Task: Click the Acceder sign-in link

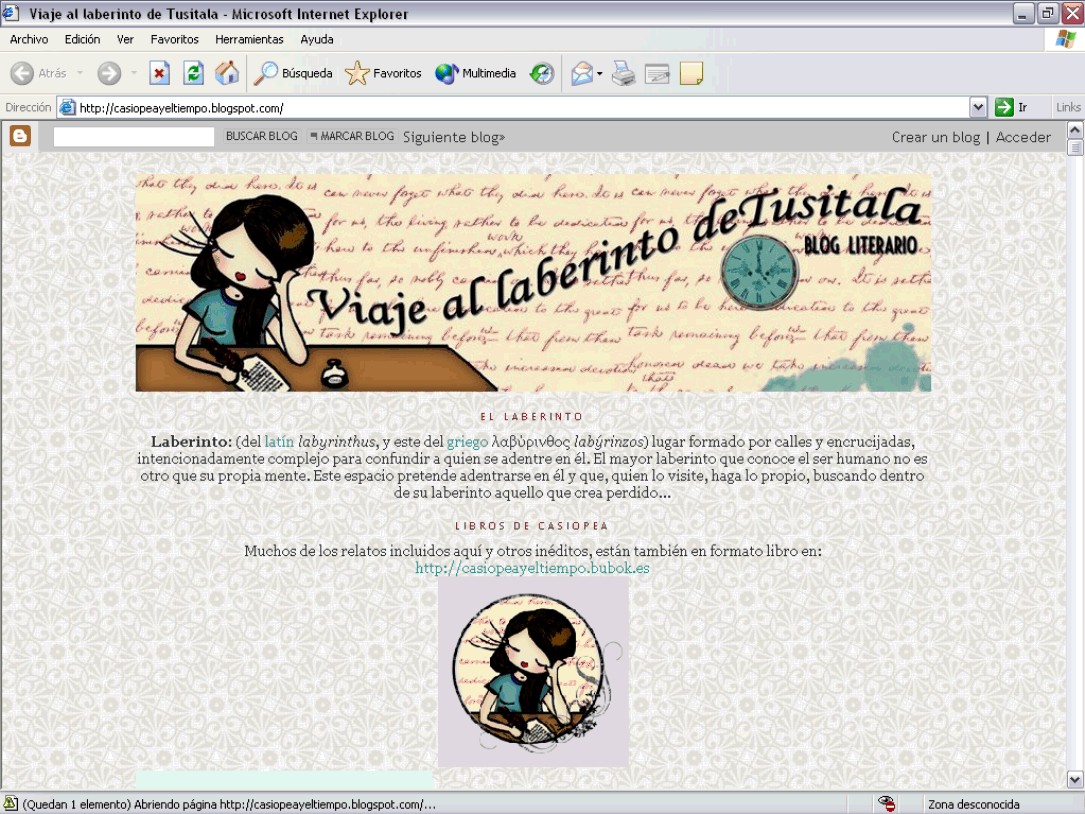Action: click(x=1023, y=137)
